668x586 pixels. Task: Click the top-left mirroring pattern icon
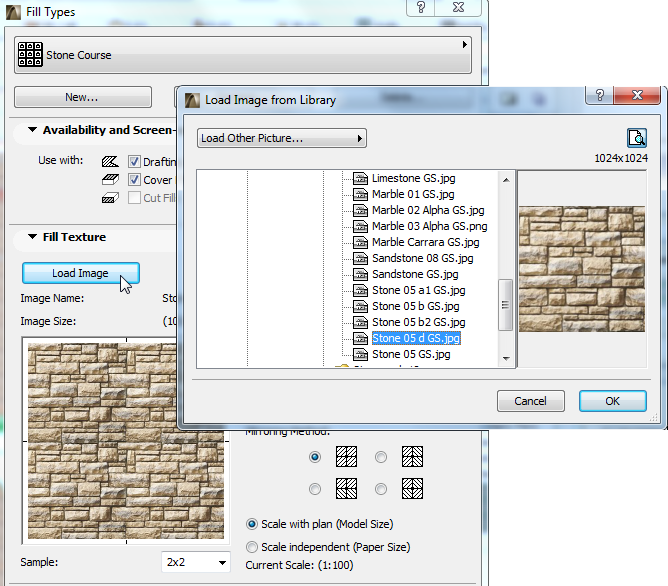(346, 457)
